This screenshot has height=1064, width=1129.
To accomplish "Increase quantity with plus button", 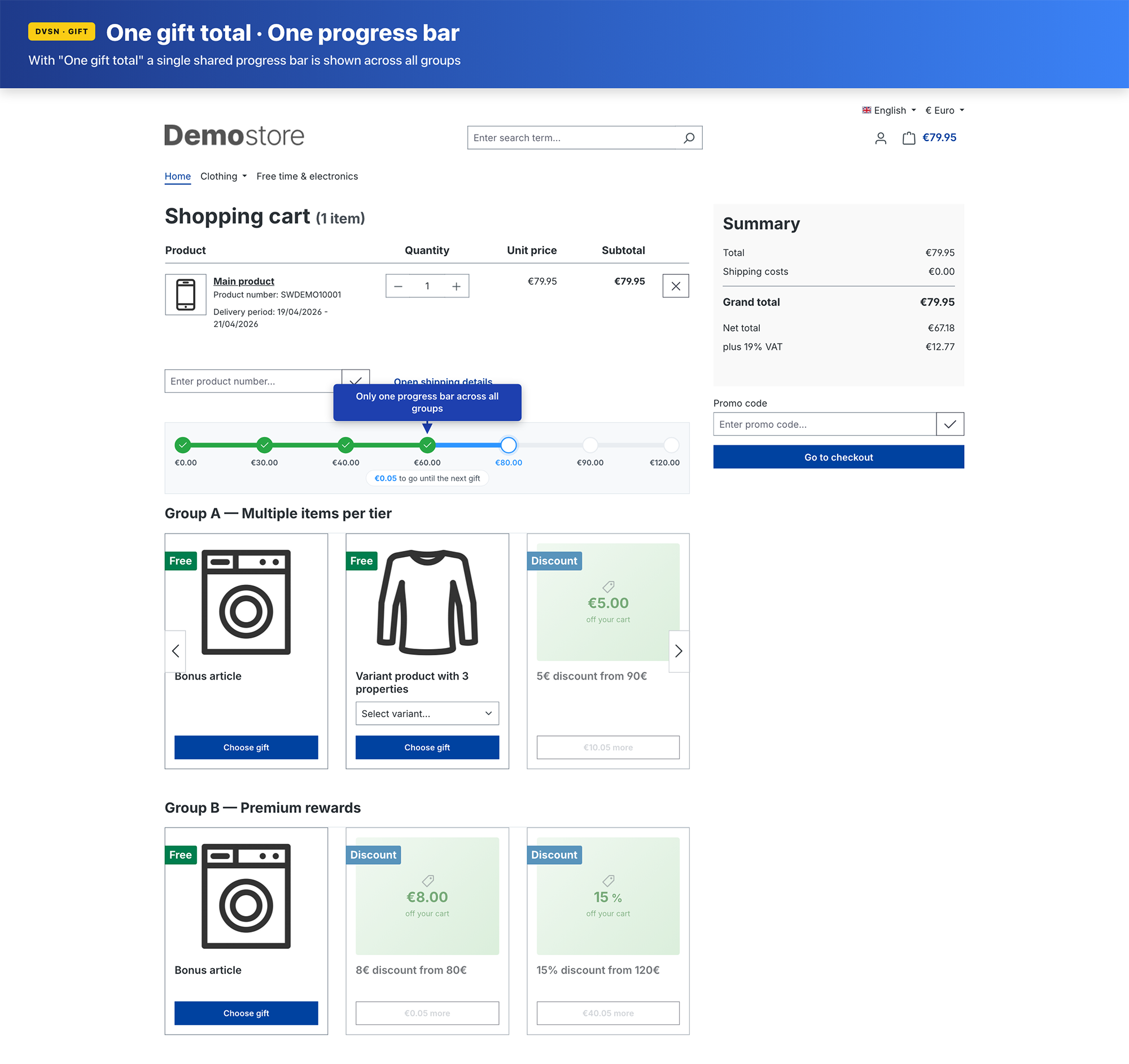I will point(456,286).
